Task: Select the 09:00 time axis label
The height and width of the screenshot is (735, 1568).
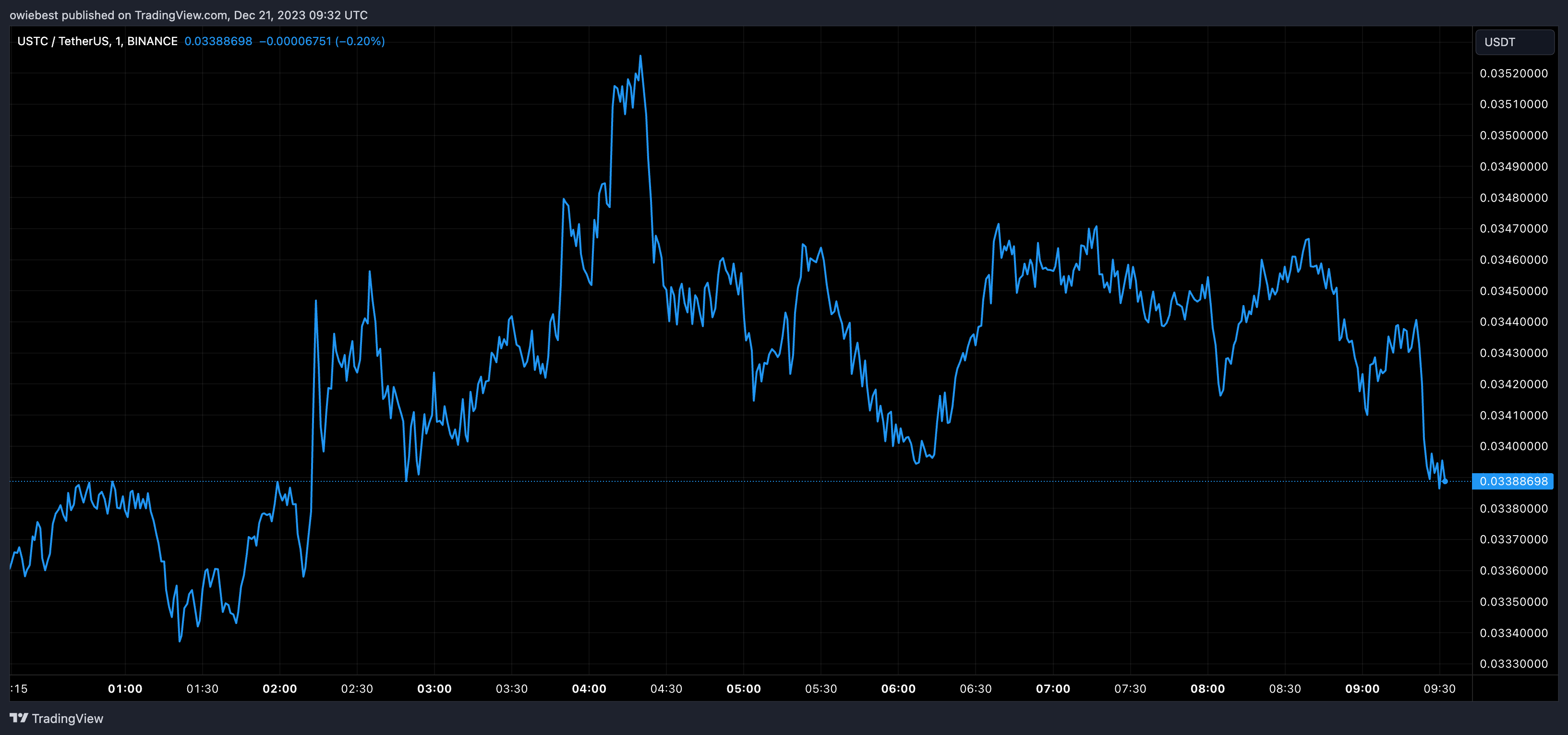Action: (x=1362, y=689)
